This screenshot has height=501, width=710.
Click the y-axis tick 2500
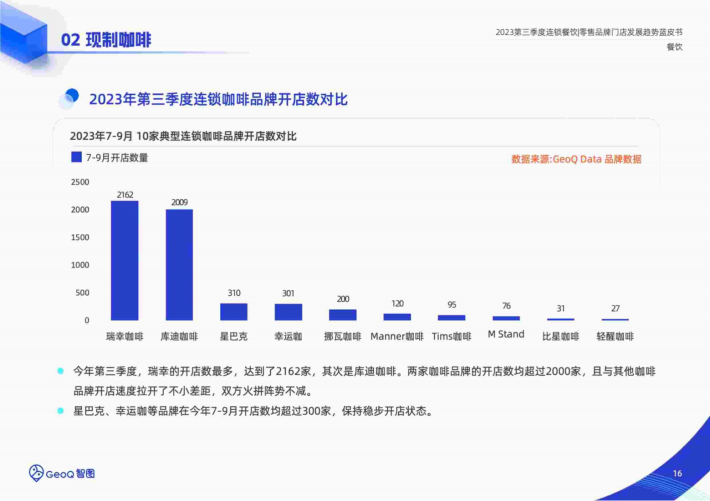(x=80, y=182)
